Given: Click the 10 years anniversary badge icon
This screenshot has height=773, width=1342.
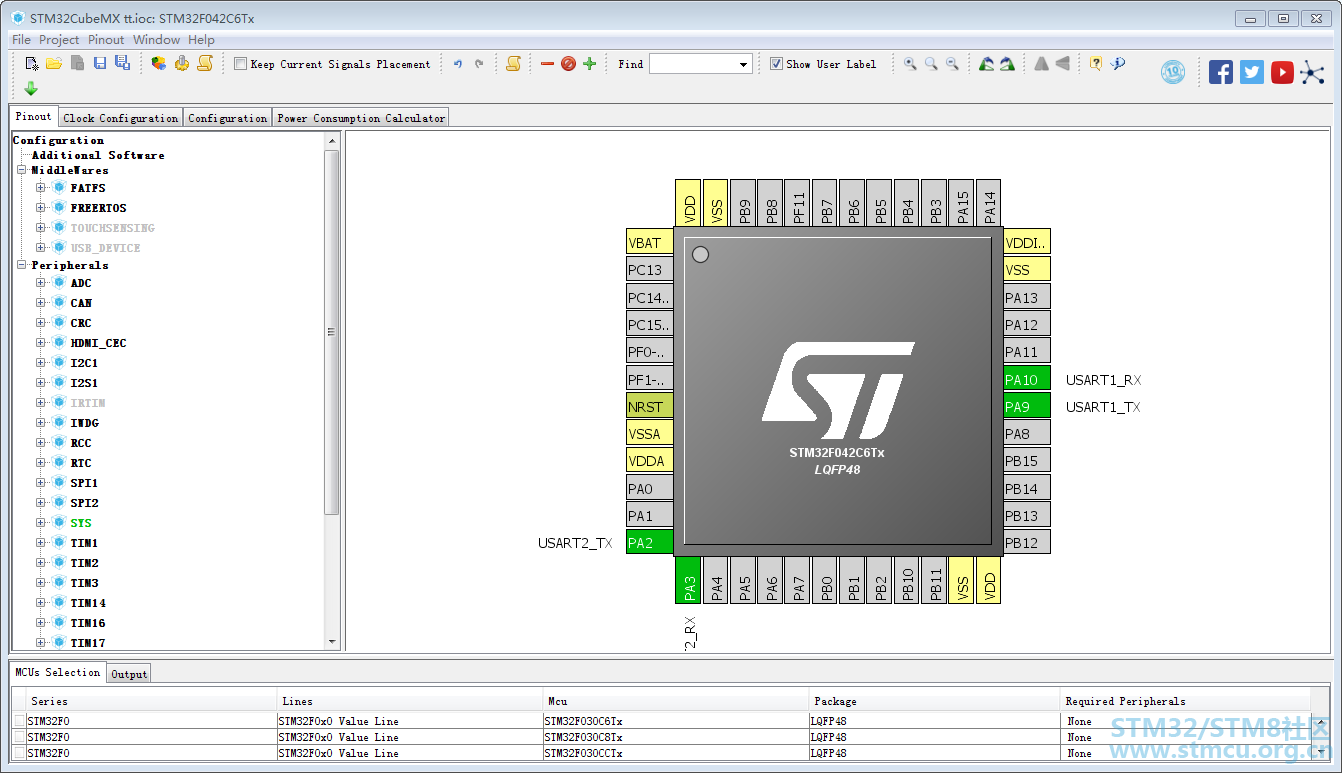Looking at the screenshot, I should [x=1173, y=72].
